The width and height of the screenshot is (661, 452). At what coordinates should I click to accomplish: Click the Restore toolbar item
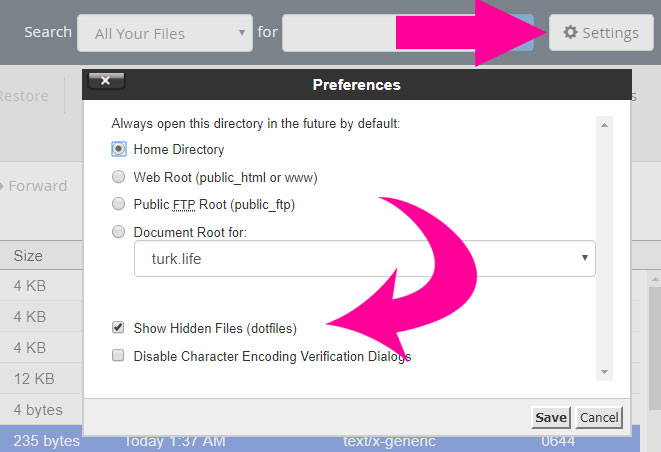(24, 96)
